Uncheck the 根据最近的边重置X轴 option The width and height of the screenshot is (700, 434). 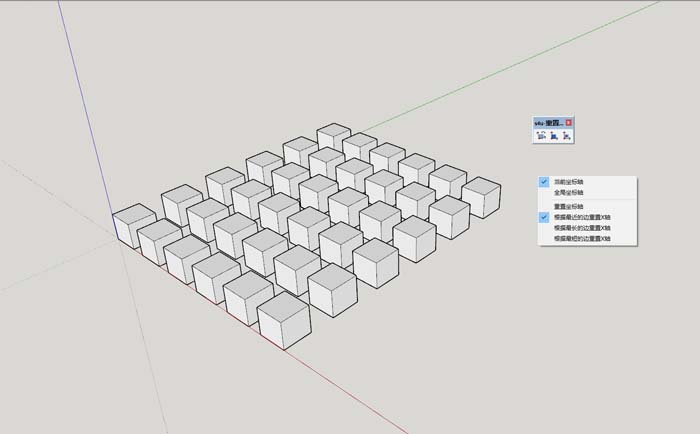[581, 216]
